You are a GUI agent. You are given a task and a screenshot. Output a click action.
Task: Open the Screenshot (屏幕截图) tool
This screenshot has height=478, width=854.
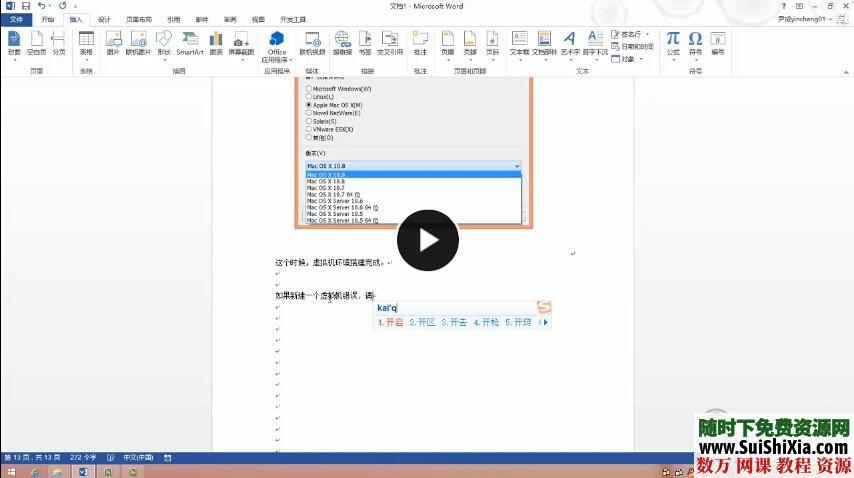click(x=241, y=44)
